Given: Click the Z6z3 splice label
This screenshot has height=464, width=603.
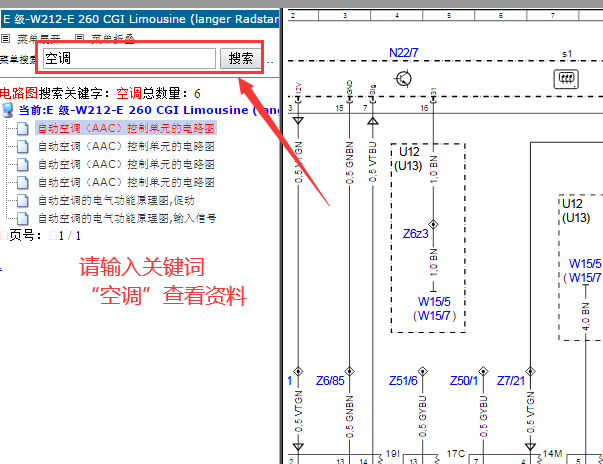Looking at the screenshot, I should [x=415, y=234].
